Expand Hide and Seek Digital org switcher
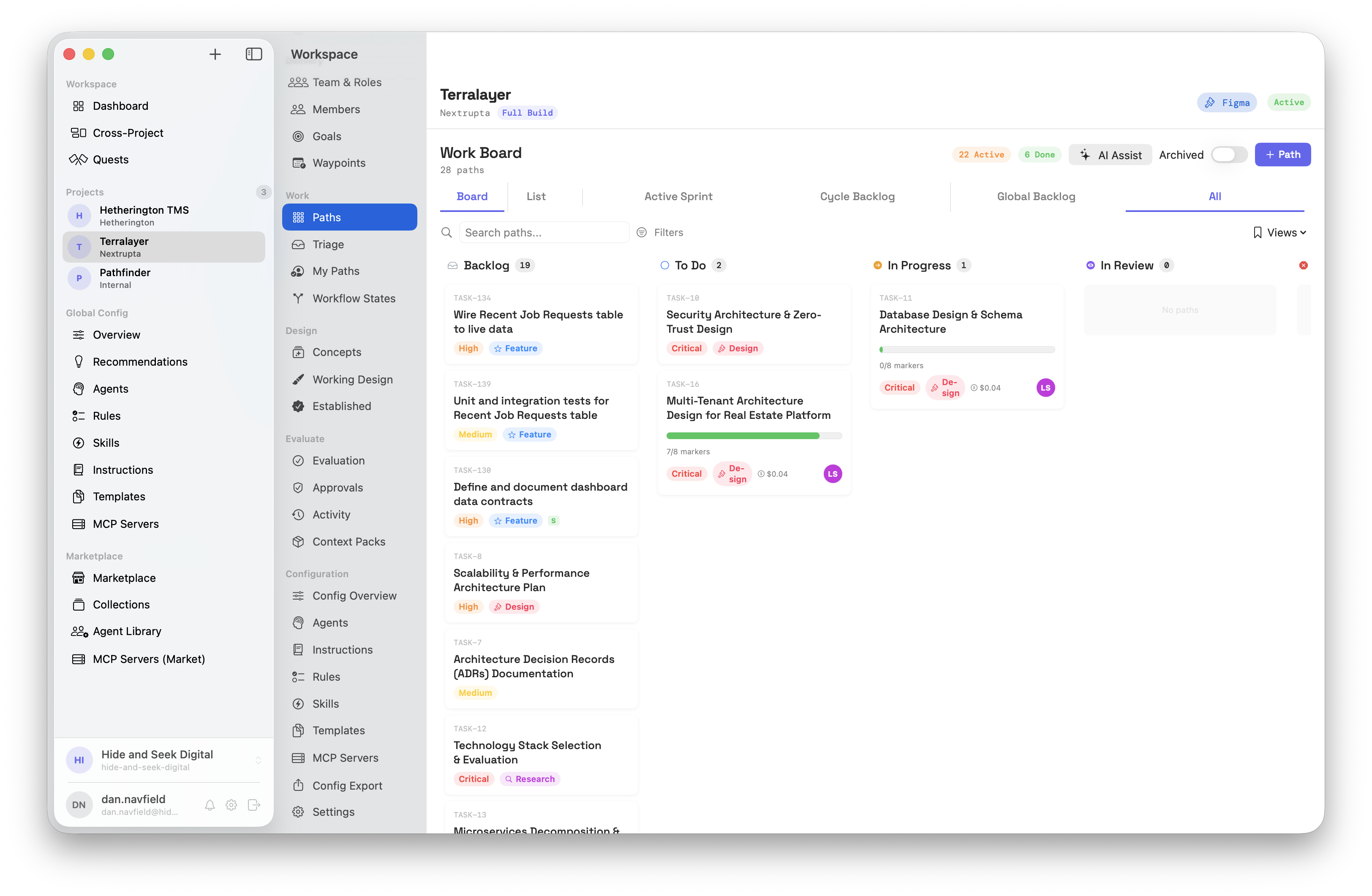The height and width of the screenshot is (896, 1372). [258, 760]
